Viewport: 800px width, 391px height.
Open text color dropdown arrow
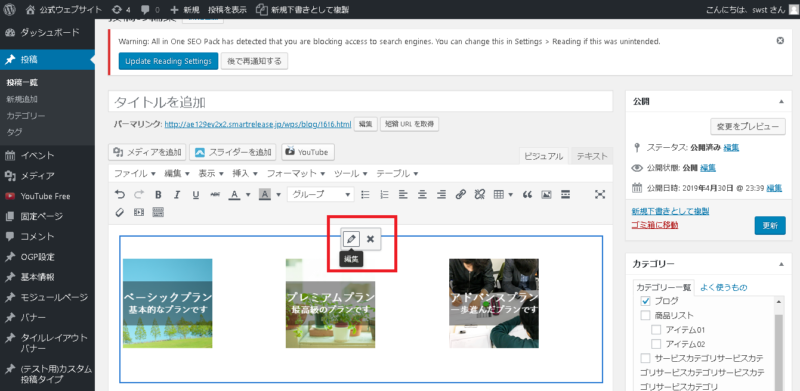point(248,194)
